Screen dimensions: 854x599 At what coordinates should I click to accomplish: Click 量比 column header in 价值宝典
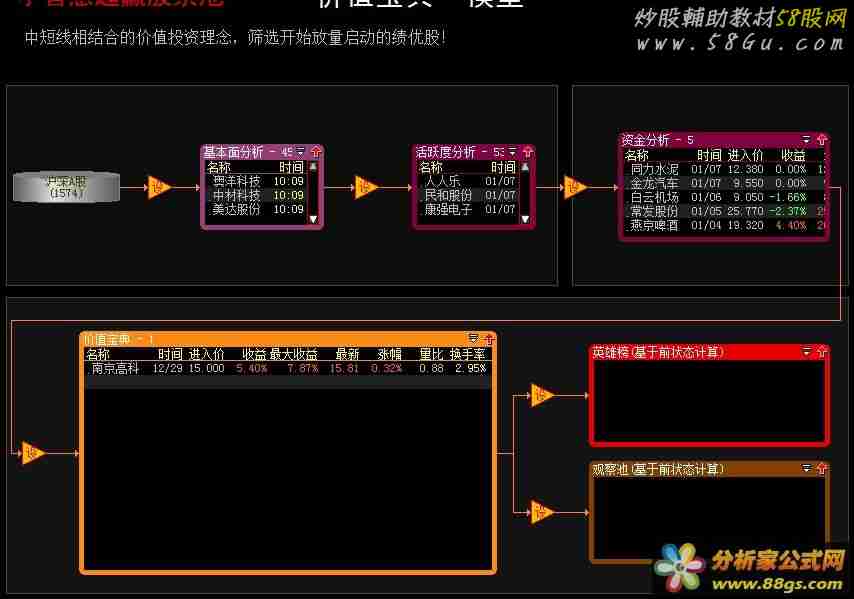[x=431, y=354]
